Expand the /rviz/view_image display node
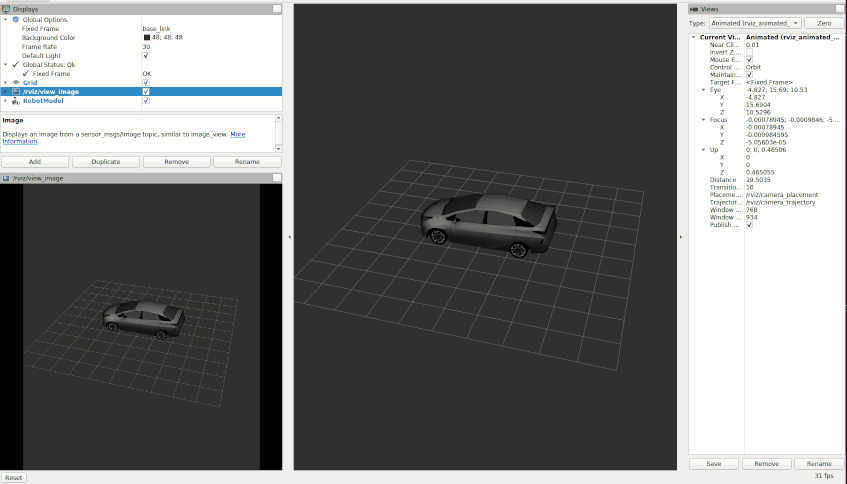 click(x=5, y=92)
